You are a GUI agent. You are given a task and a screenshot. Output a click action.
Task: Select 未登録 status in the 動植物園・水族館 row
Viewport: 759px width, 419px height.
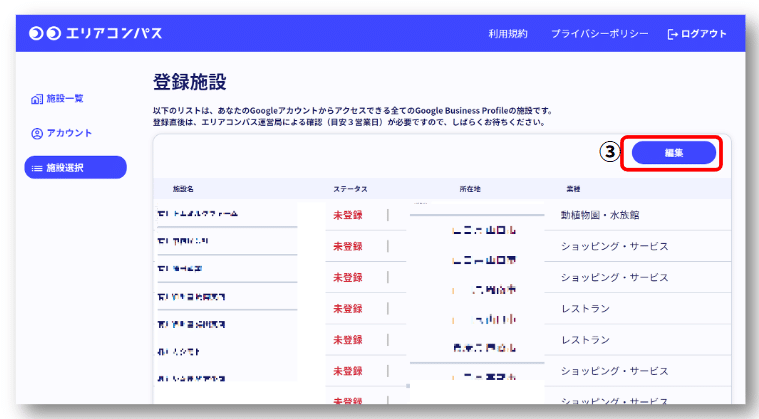[347, 214]
